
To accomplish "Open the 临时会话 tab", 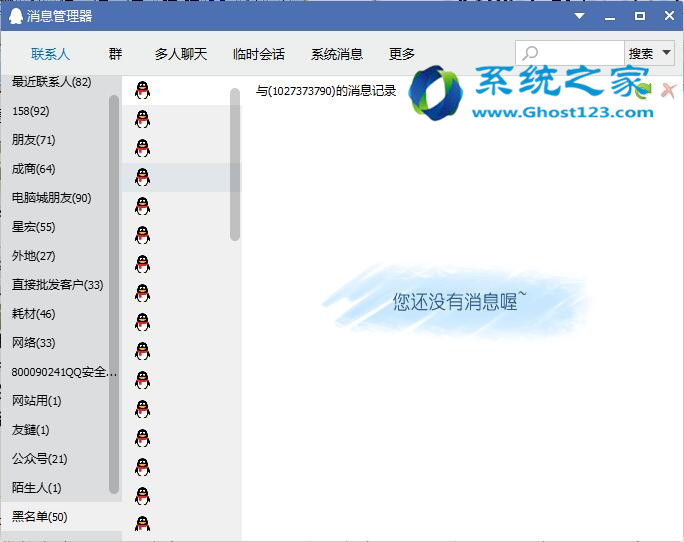I will point(259,54).
